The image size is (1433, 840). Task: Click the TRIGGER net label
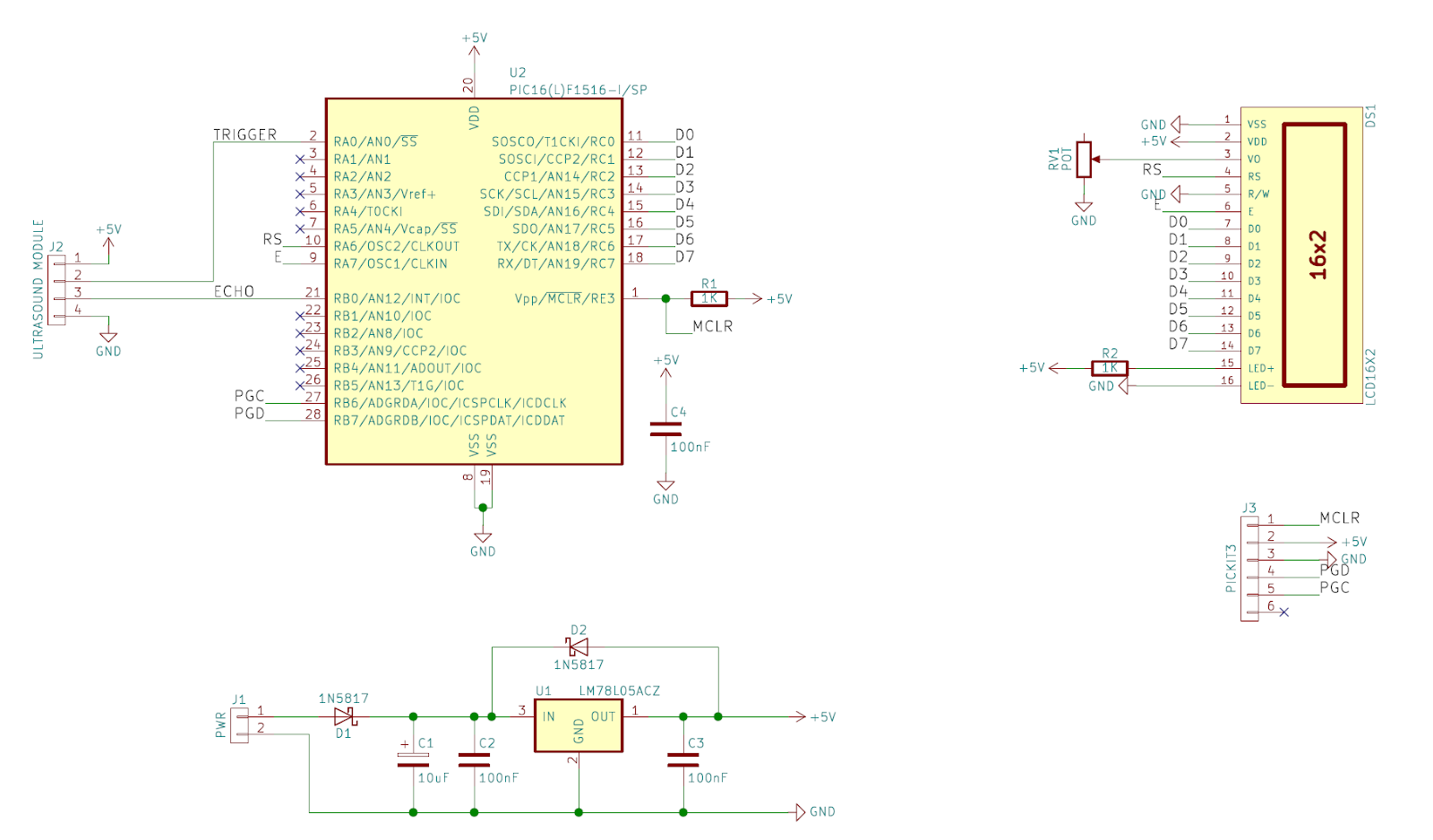(245, 134)
